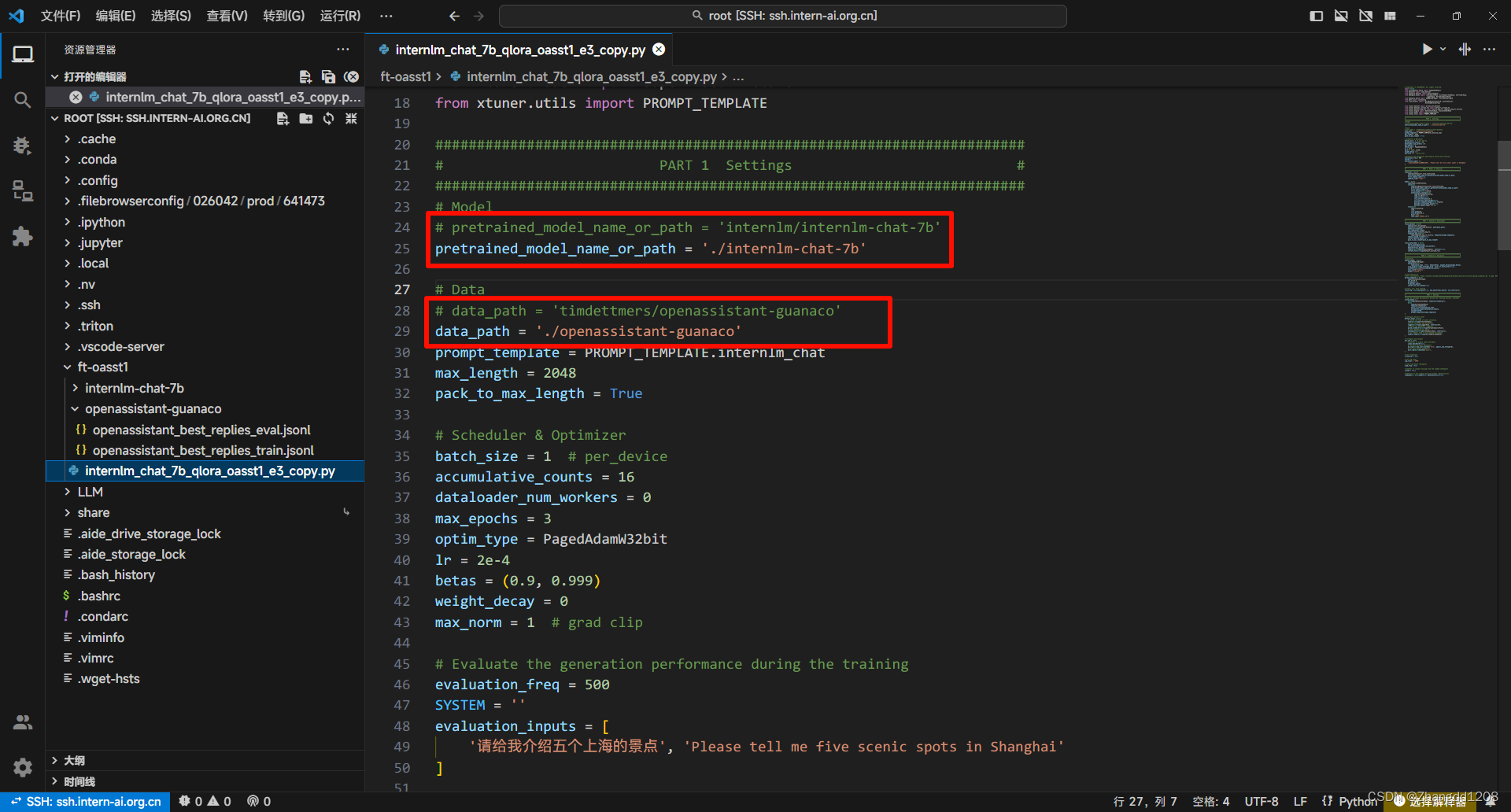Change LF end of line sequence
1511x812 pixels.
1300,802
